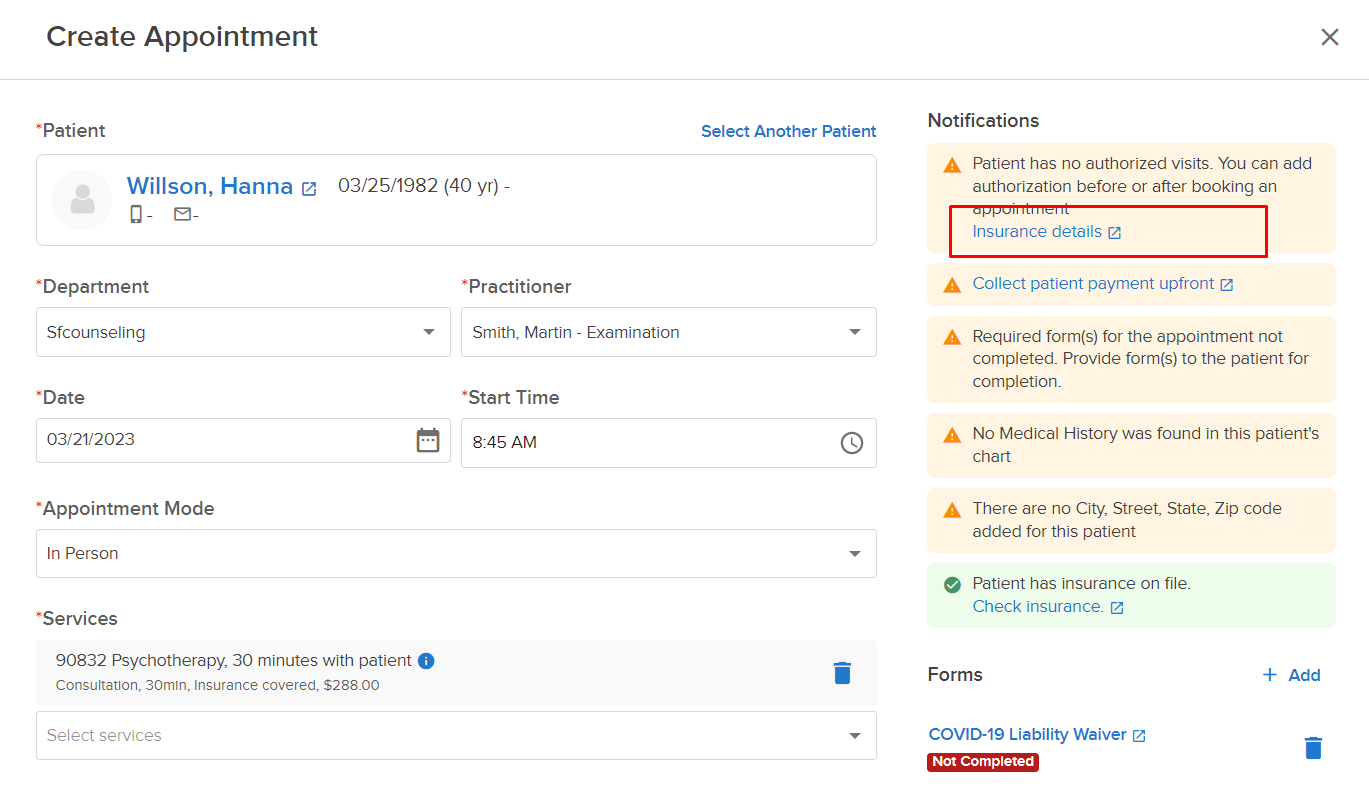Screen dimensions: 1369x786
Task: Click the email envelope icon under patient name
Action: 182,214
